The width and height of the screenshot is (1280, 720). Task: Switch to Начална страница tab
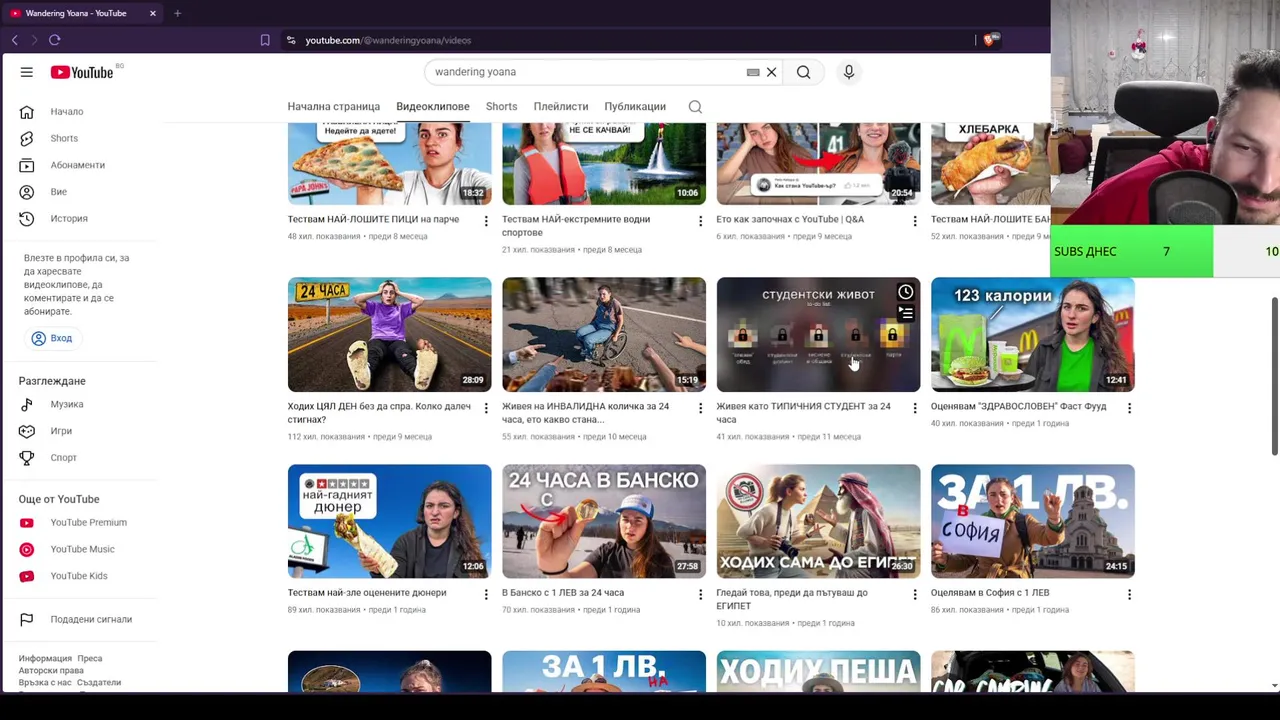tap(333, 107)
